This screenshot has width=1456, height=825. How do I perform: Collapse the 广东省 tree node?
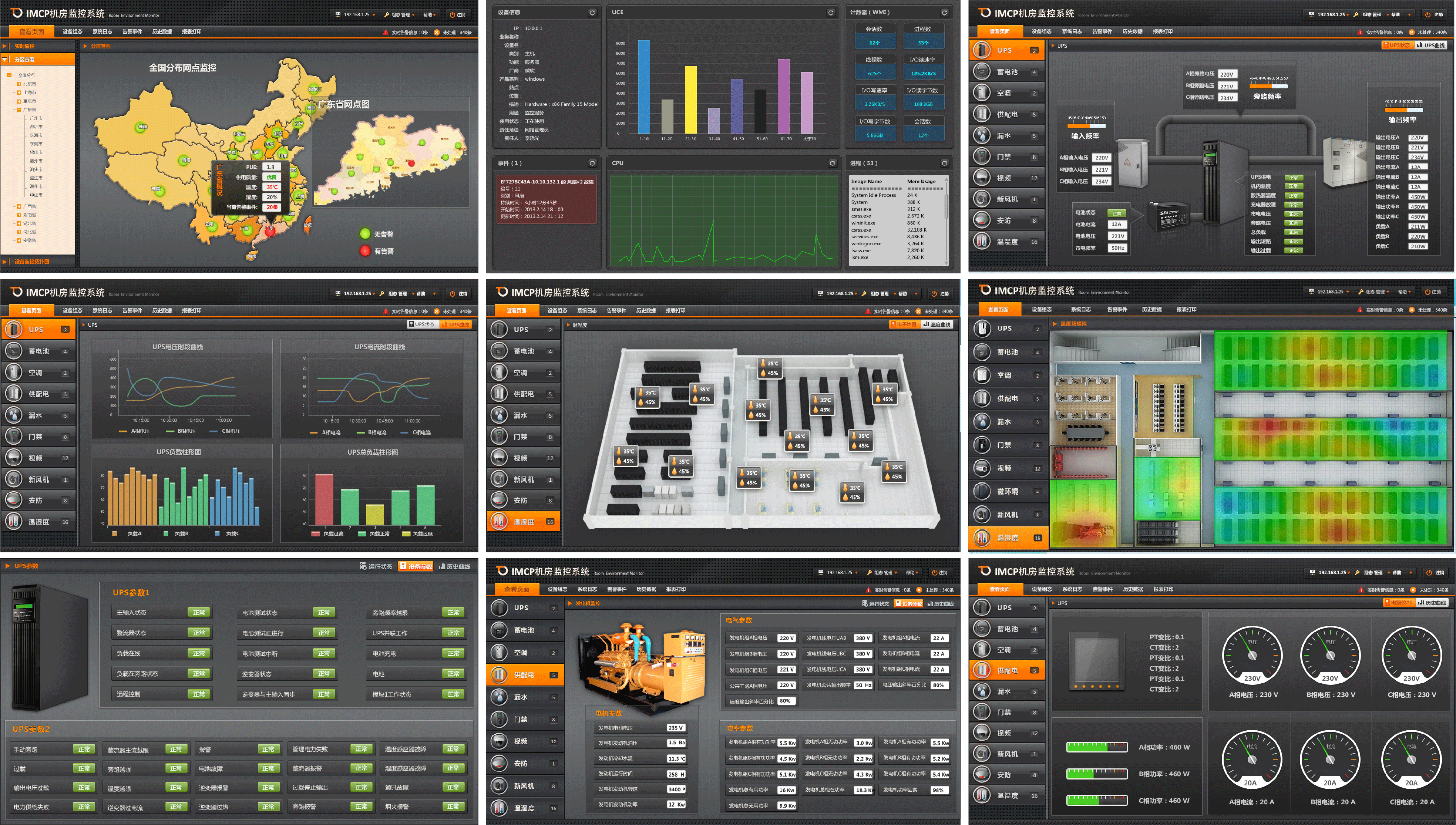(19, 110)
